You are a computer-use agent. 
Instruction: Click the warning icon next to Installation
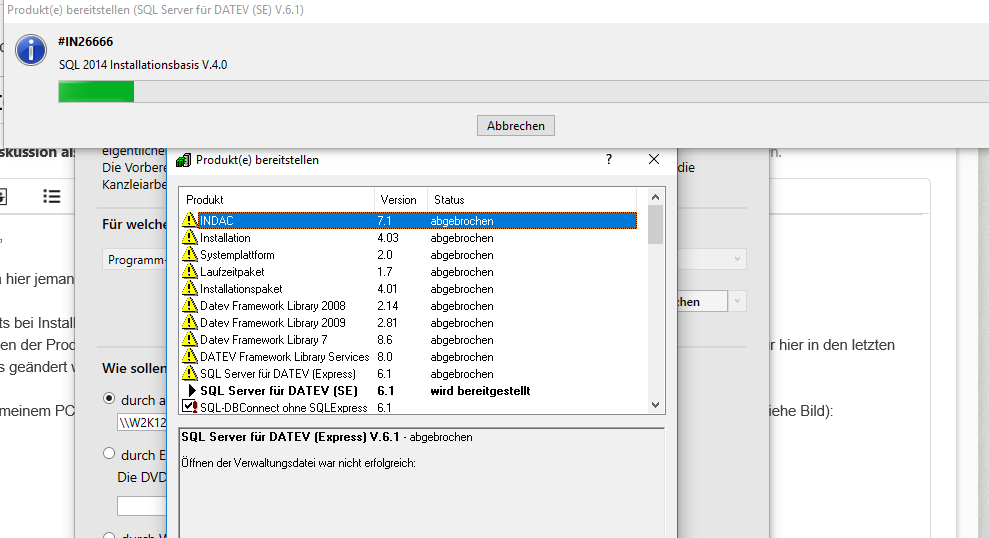click(189, 237)
